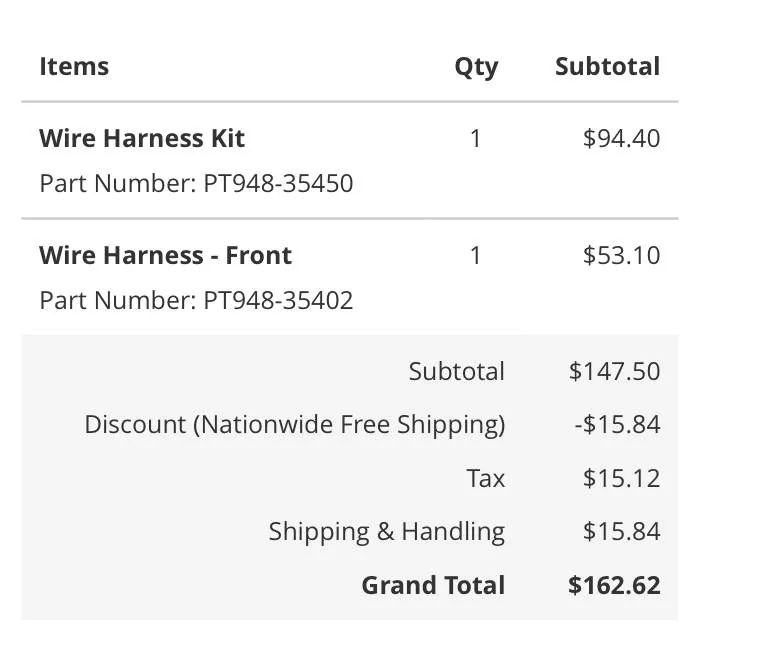
Task: Click the -$15.84 discount amount
Action: pos(617,425)
